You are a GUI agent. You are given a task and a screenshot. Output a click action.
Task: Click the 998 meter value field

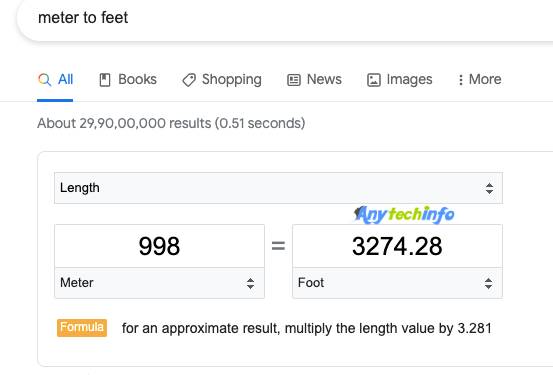click(x=159, y=246)
